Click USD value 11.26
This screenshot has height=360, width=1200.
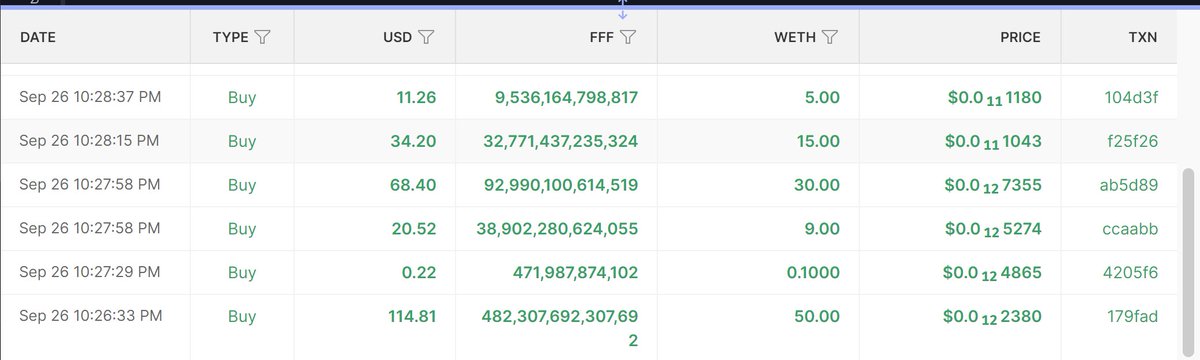(416, 98)
